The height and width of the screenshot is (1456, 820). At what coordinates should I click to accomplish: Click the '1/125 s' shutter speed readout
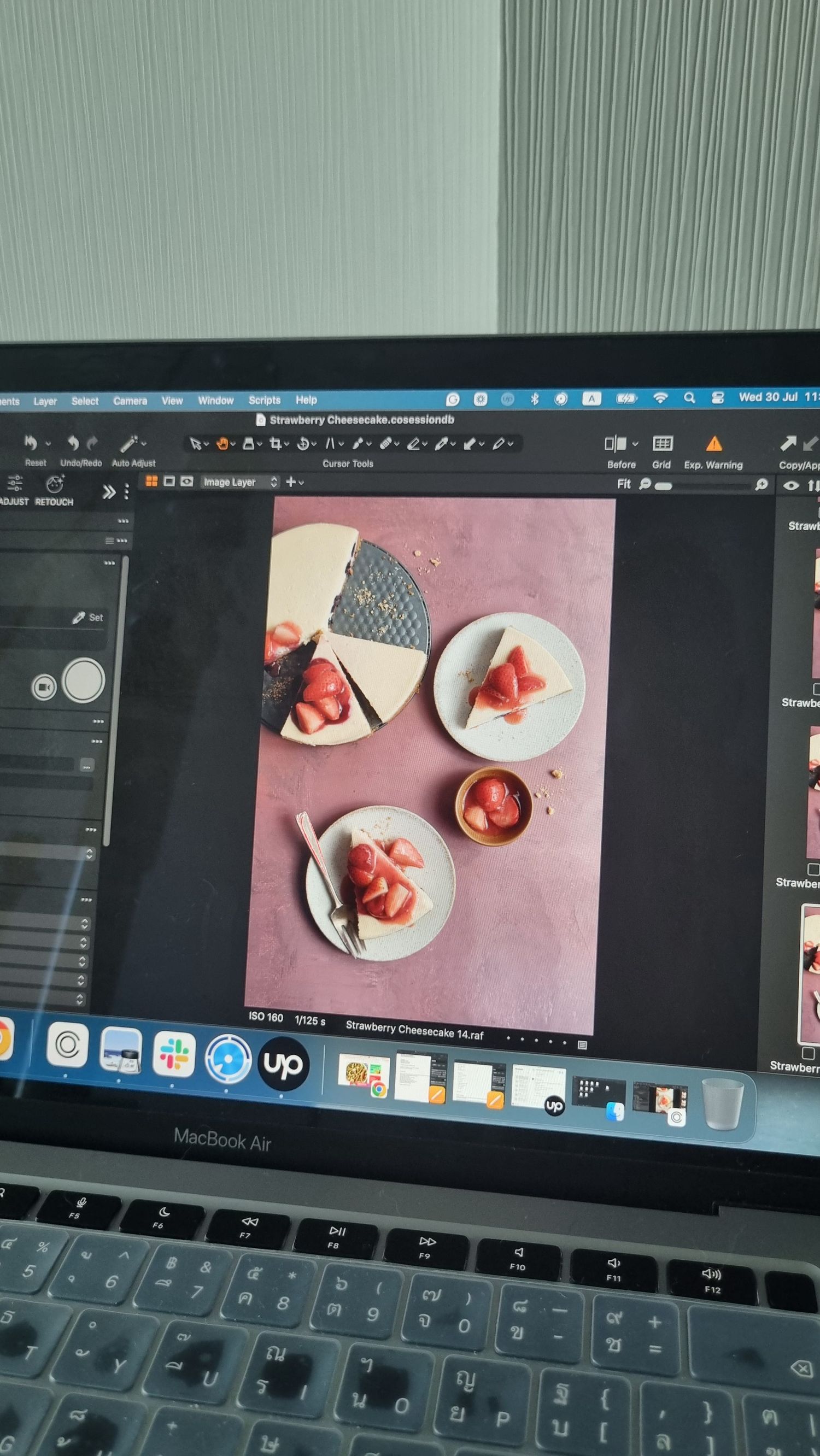[x=310, y=1020]
